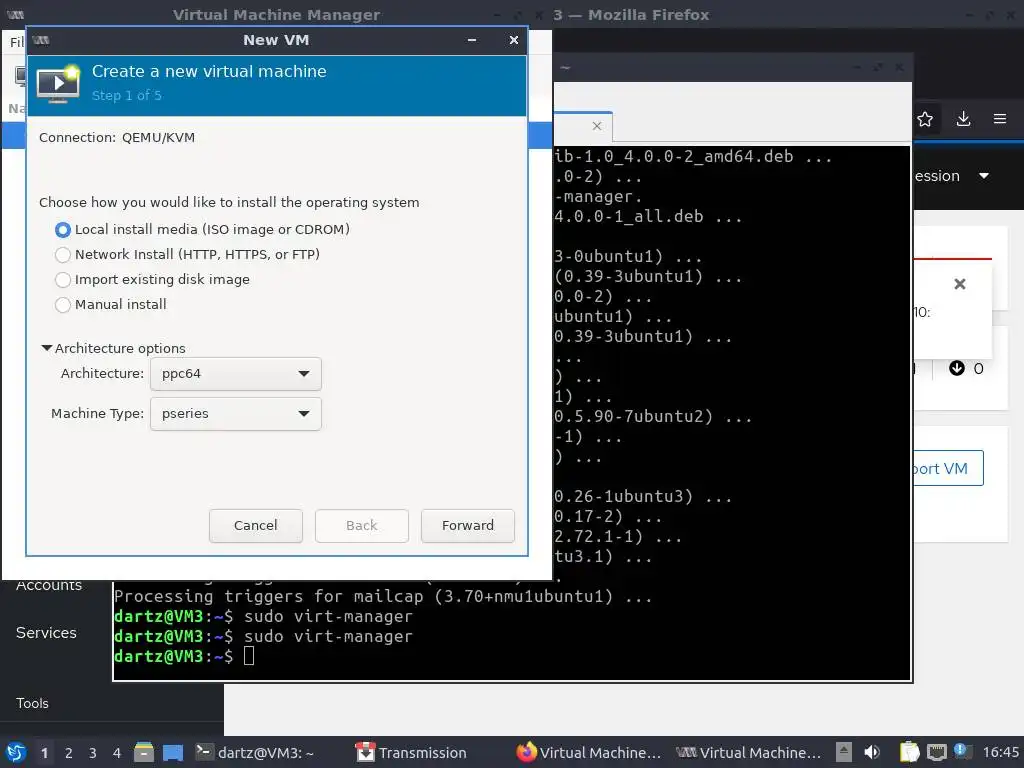Open Firefox downloads panel
Screen dimensions: 1024x768
[x=963, y=119]
